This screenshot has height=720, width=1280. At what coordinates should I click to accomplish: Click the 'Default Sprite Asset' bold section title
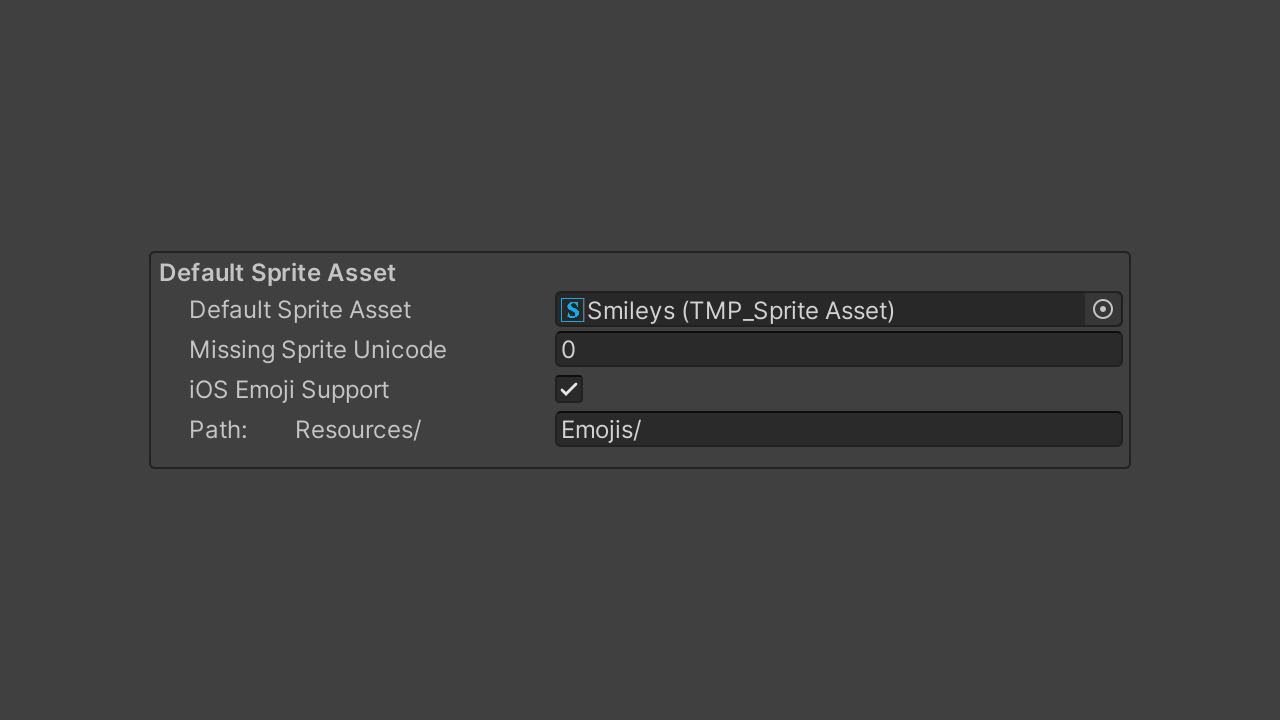pyautogui.click(x=277, y=272)
